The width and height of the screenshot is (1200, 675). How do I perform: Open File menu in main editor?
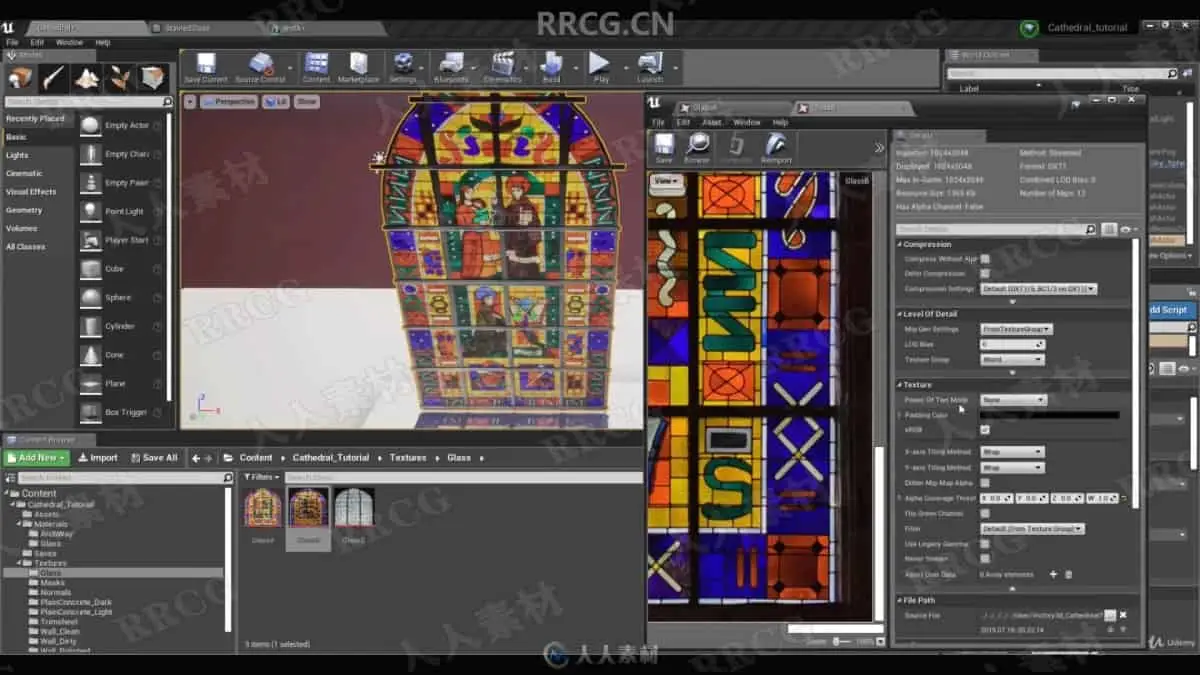[x=12, y=43]
